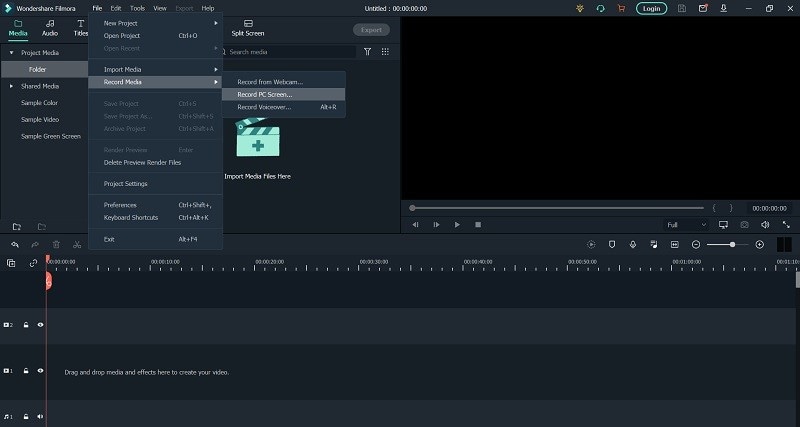
Task: Click the timeline zoom slider handle
Action: (733, 245)
